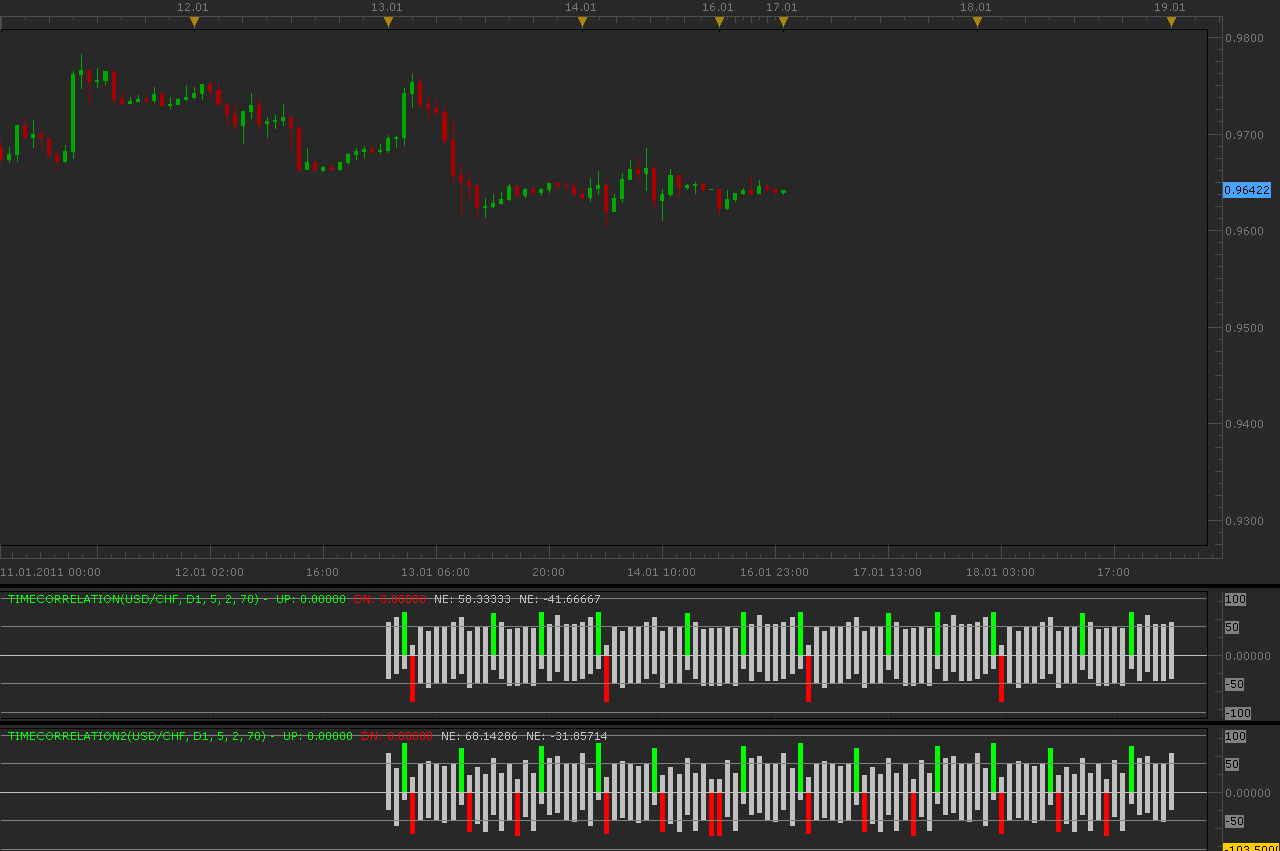Click the 13.01 06:00 label on time axis

pos(435,572)
